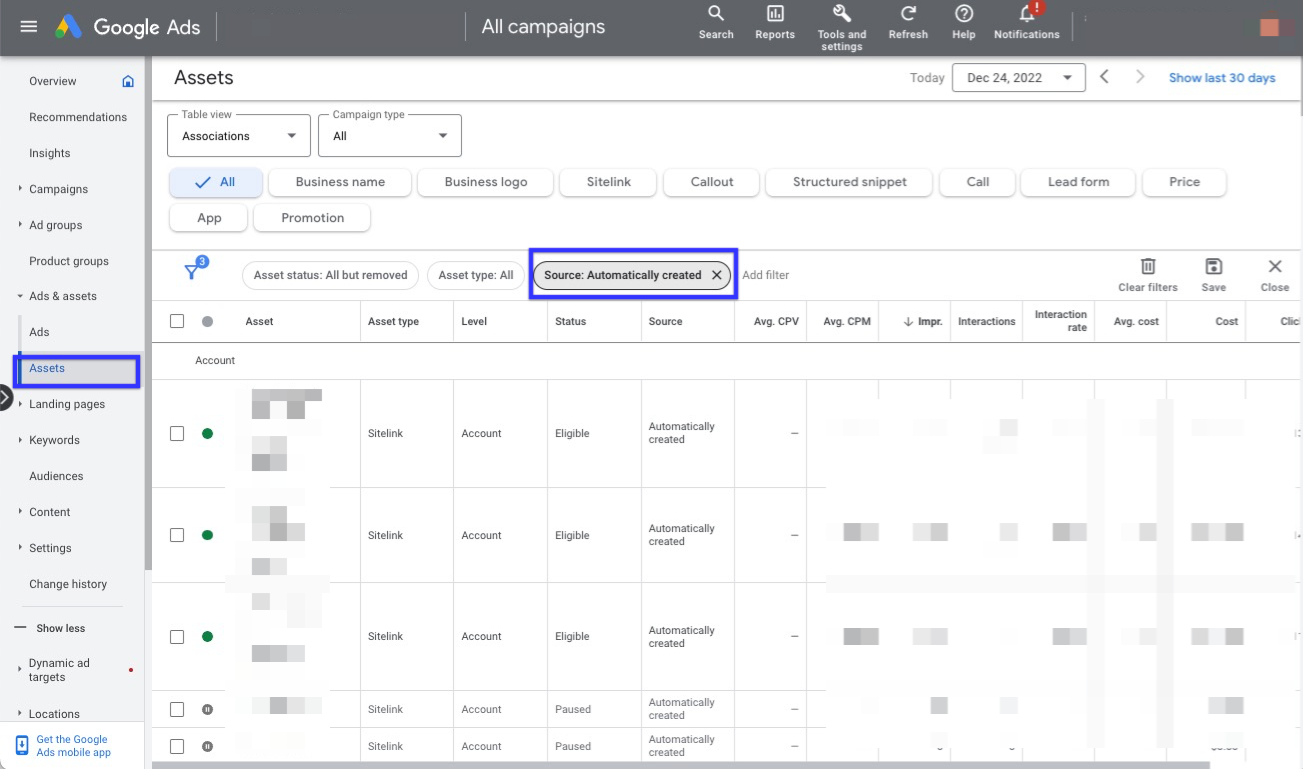Filter by Structured snippet chip

849,182
